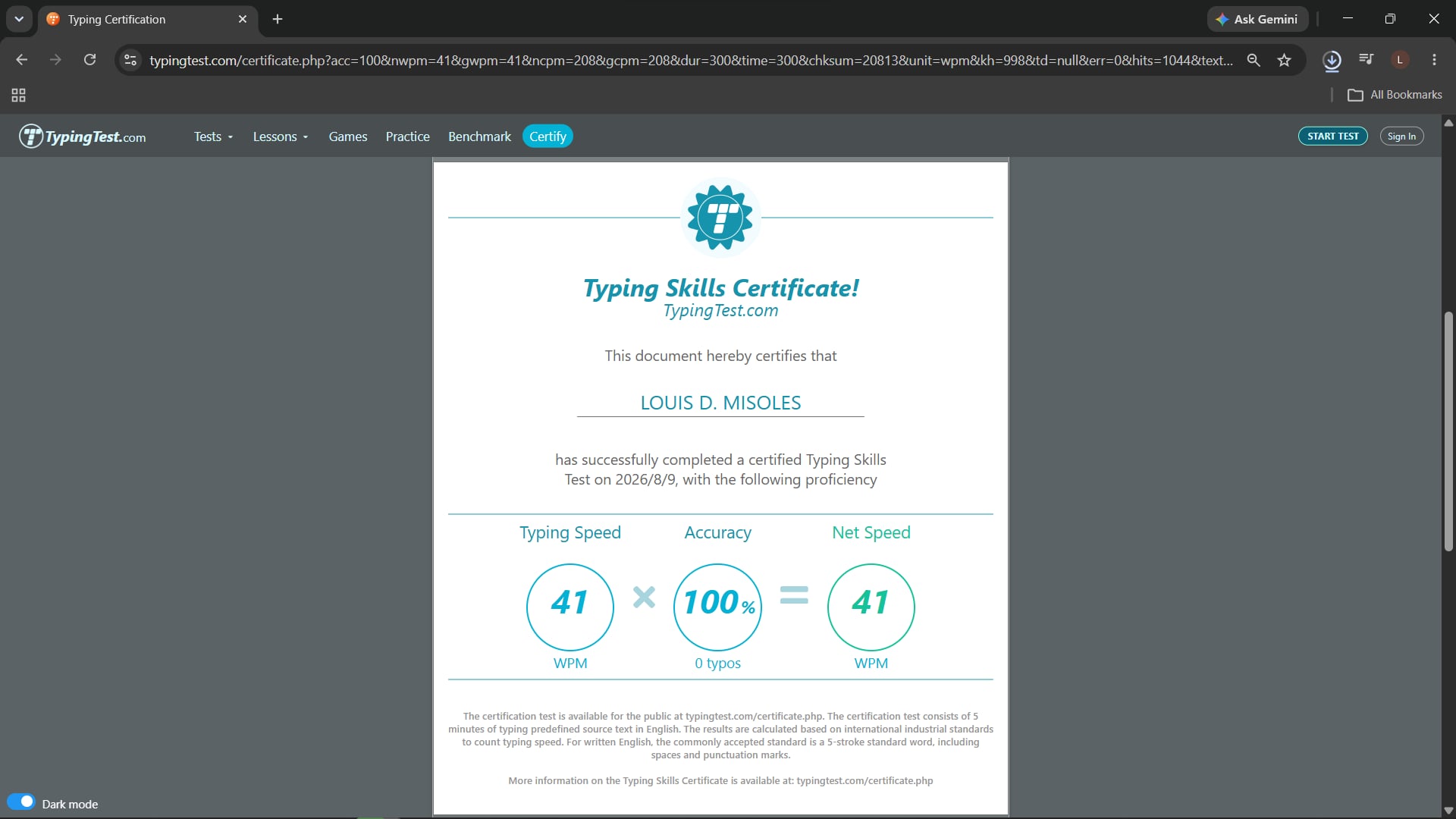The width and height of the screenshot is (1456, 819).
Task: Toggle the Dark mode switch
Action: (x=21, y=802)
